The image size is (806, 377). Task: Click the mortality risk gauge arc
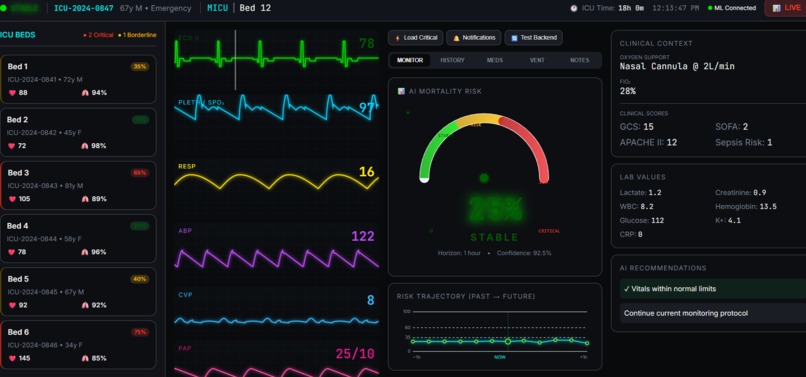(x=484, y=147)
